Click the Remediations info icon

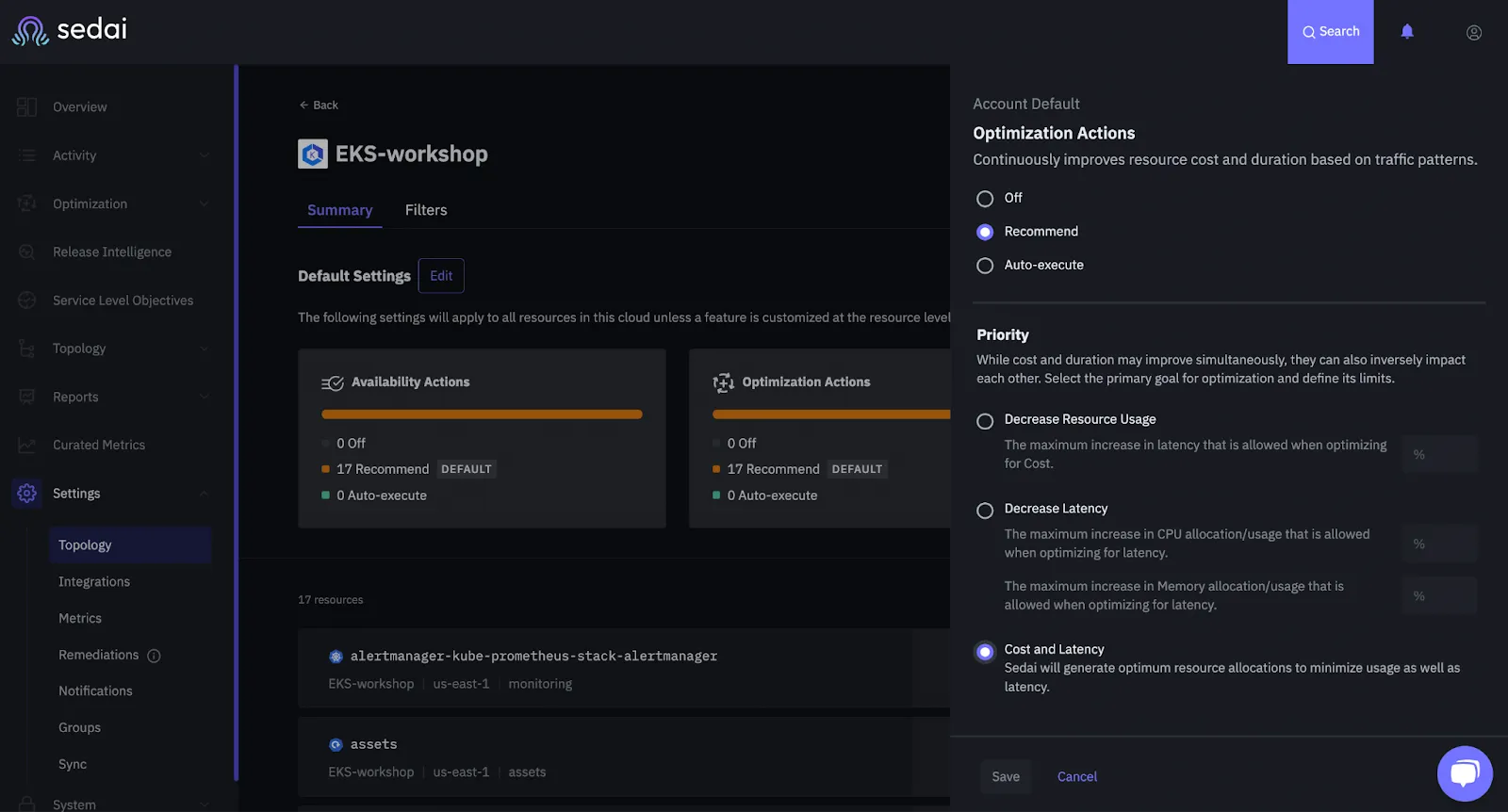coord(154,656)
